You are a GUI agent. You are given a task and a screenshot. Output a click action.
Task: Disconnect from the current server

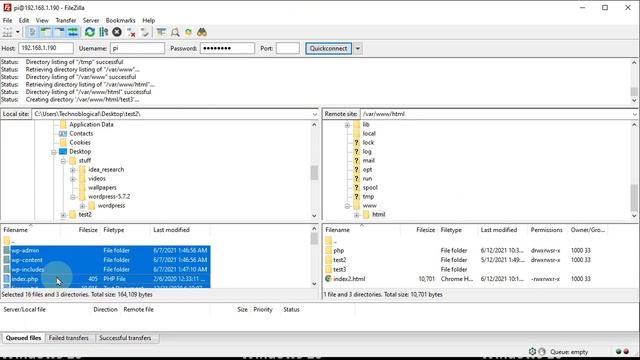pyautogui.click(x=131, y=32)
